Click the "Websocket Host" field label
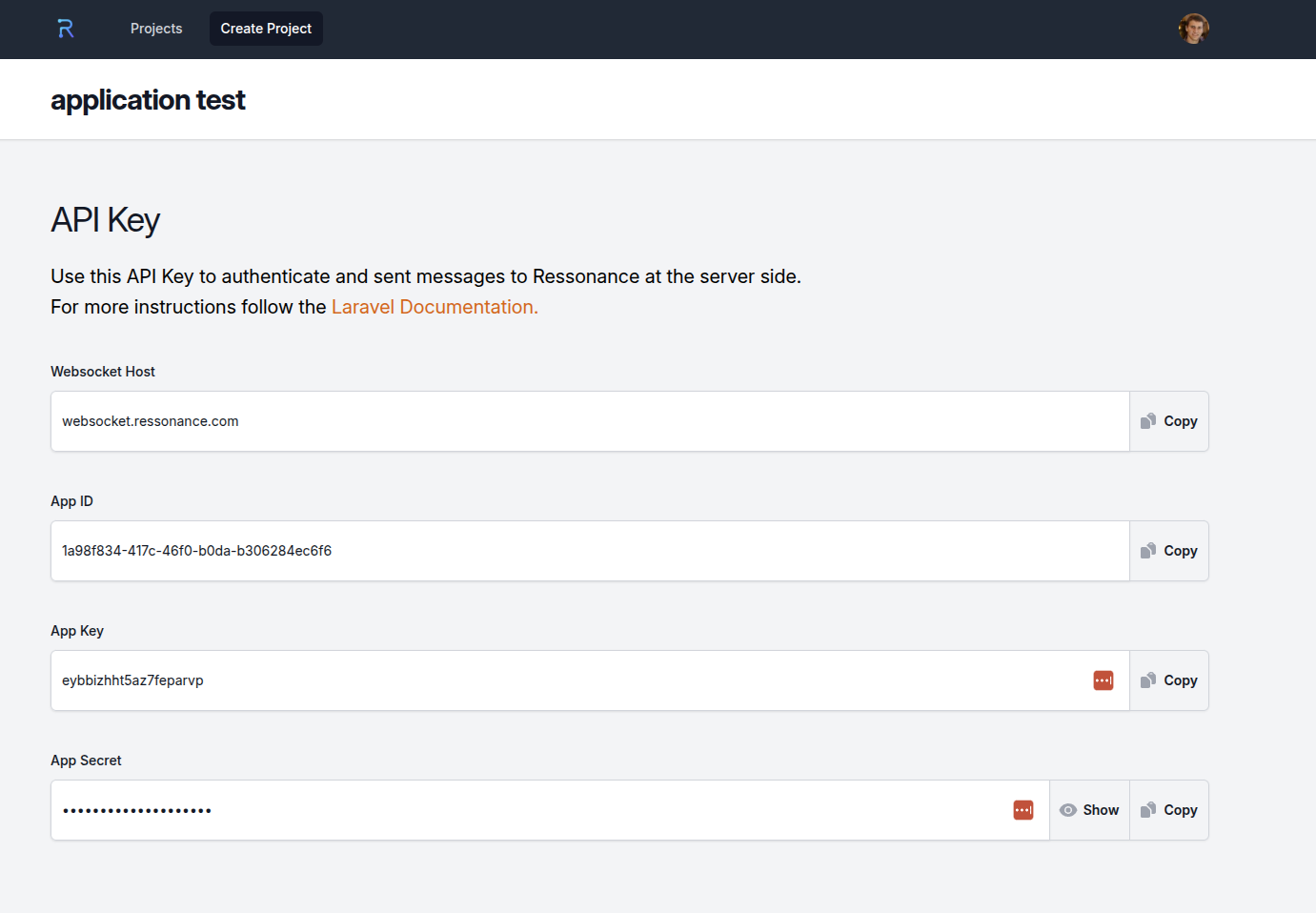Image resolution: width=1316 pixels, height=913 pixels. tap(103, 372)
